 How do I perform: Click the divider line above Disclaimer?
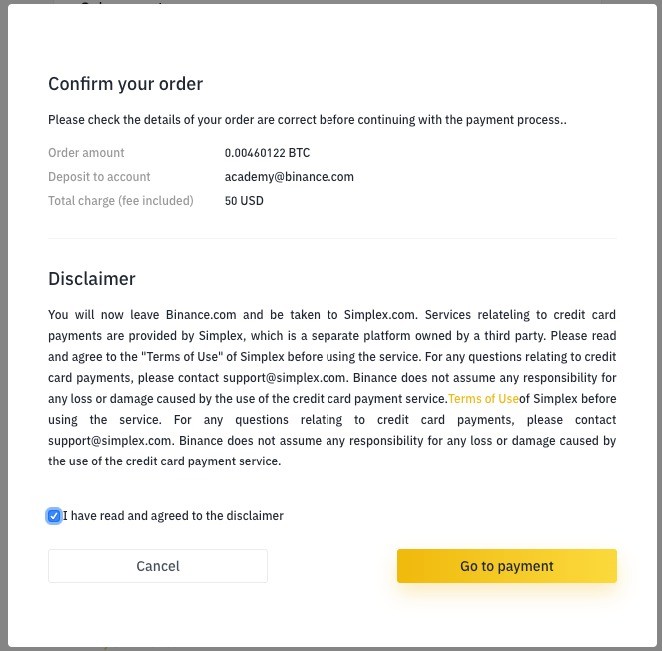(332, 238)
